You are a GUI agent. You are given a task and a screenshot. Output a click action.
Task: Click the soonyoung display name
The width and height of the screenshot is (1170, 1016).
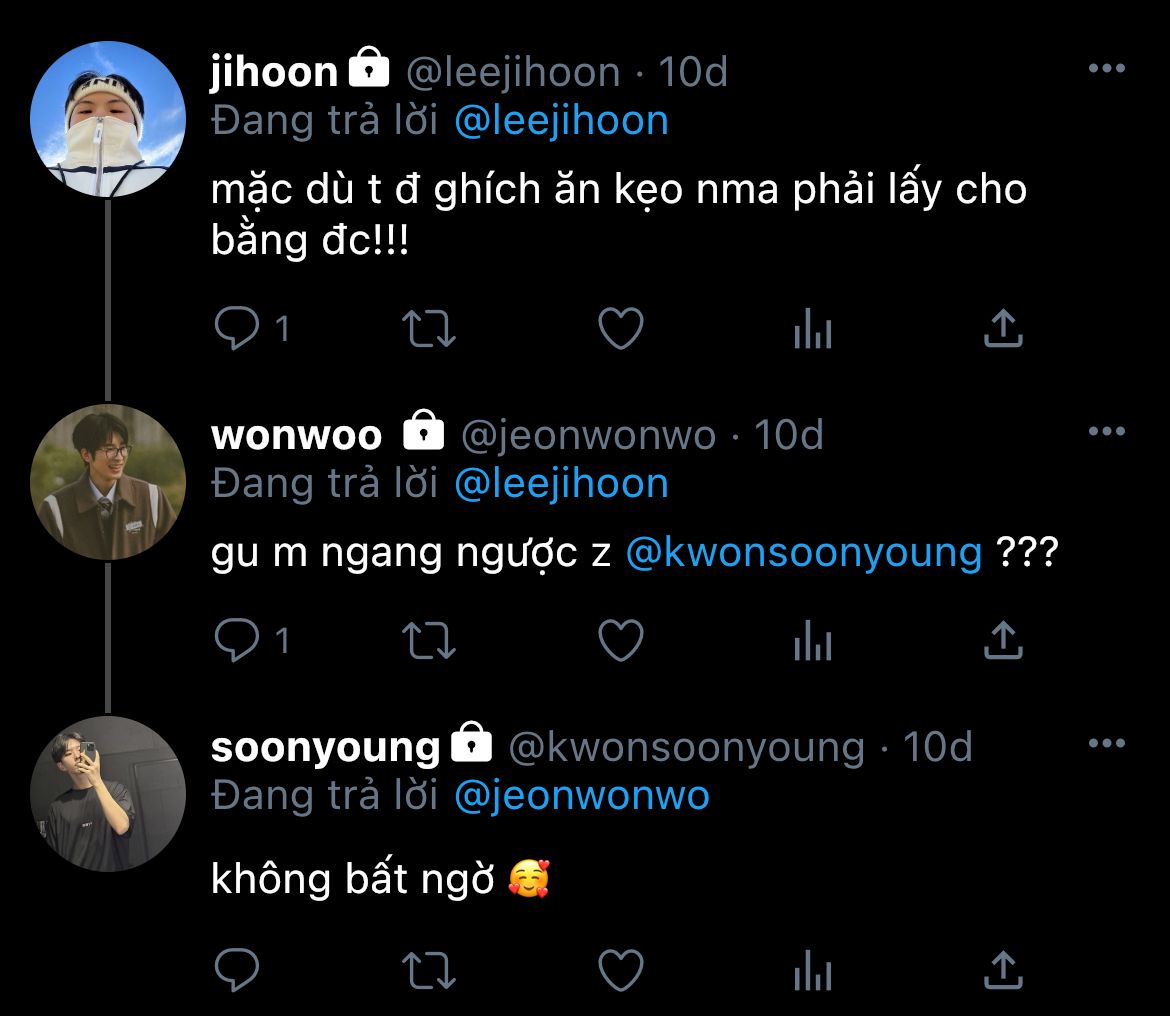pyautogui.click(x=325, y=748)
